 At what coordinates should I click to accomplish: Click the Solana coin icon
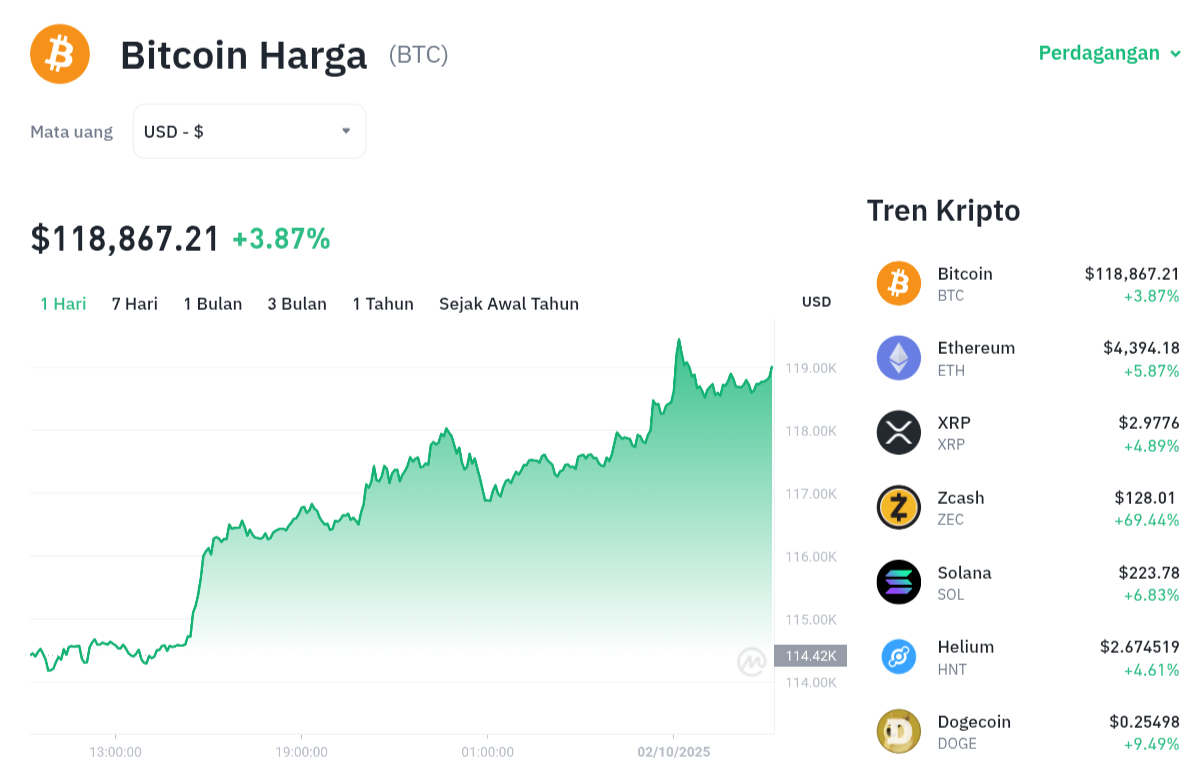point(898,582)
